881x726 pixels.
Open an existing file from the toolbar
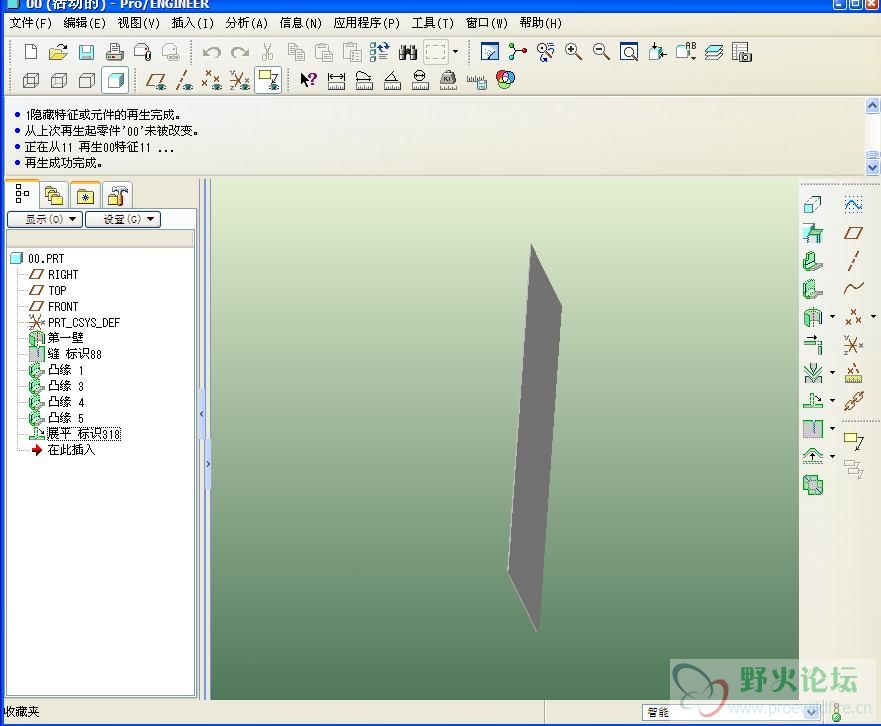click(x=58, y=52)
